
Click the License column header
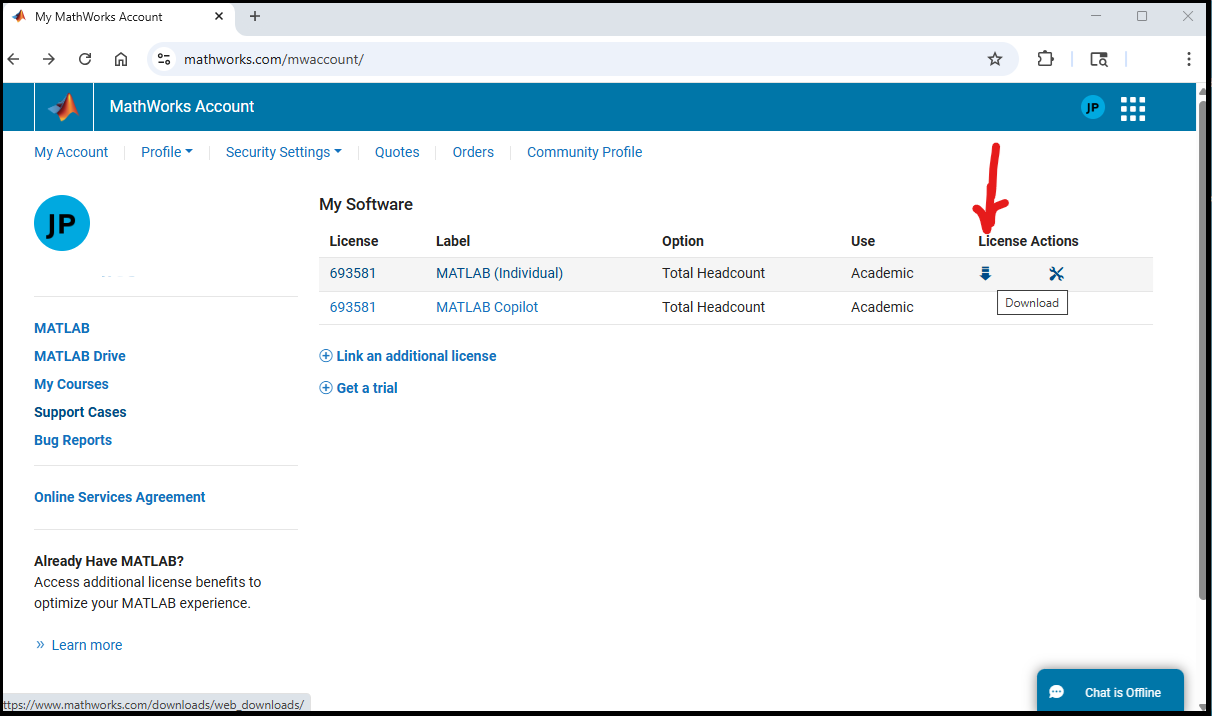tap(354, 241)
